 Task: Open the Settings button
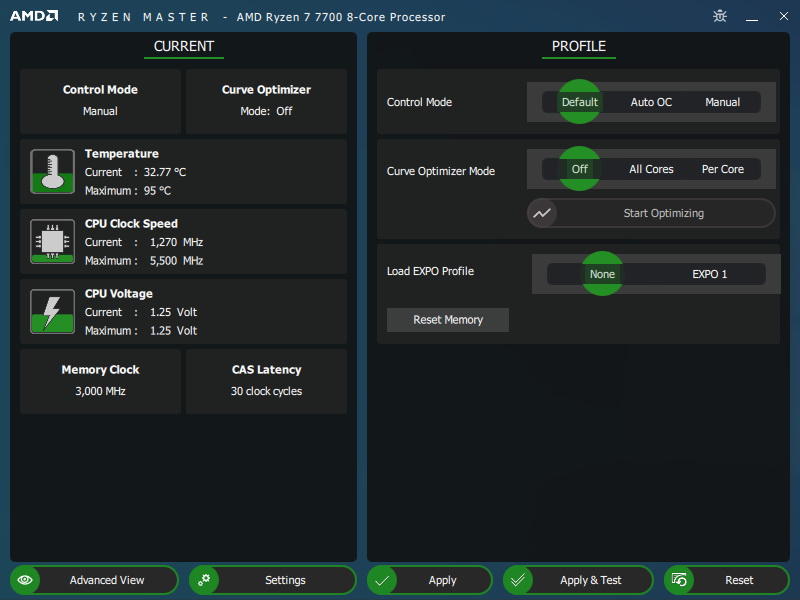tap(272, 580)
